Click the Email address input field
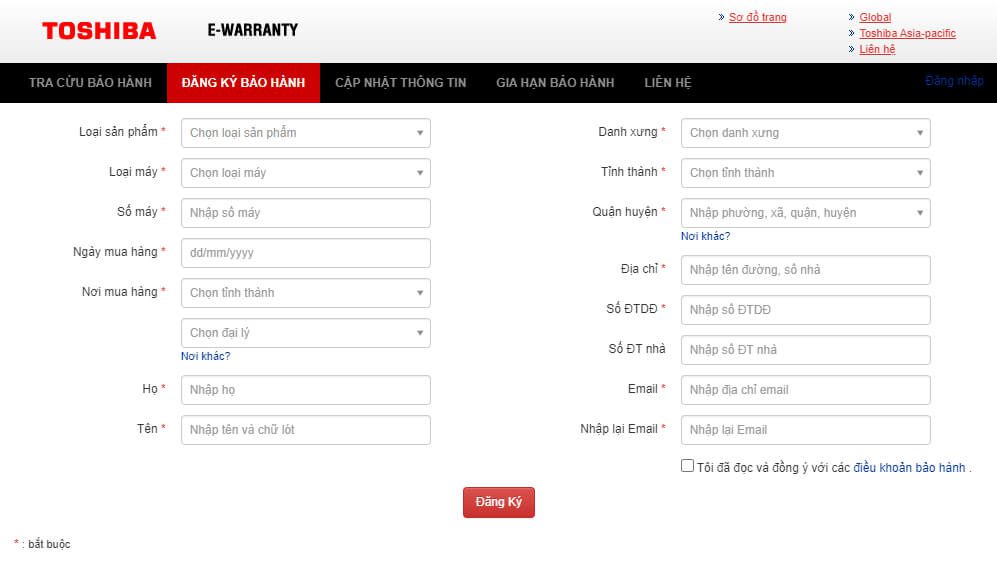 [x=805, y=390]
